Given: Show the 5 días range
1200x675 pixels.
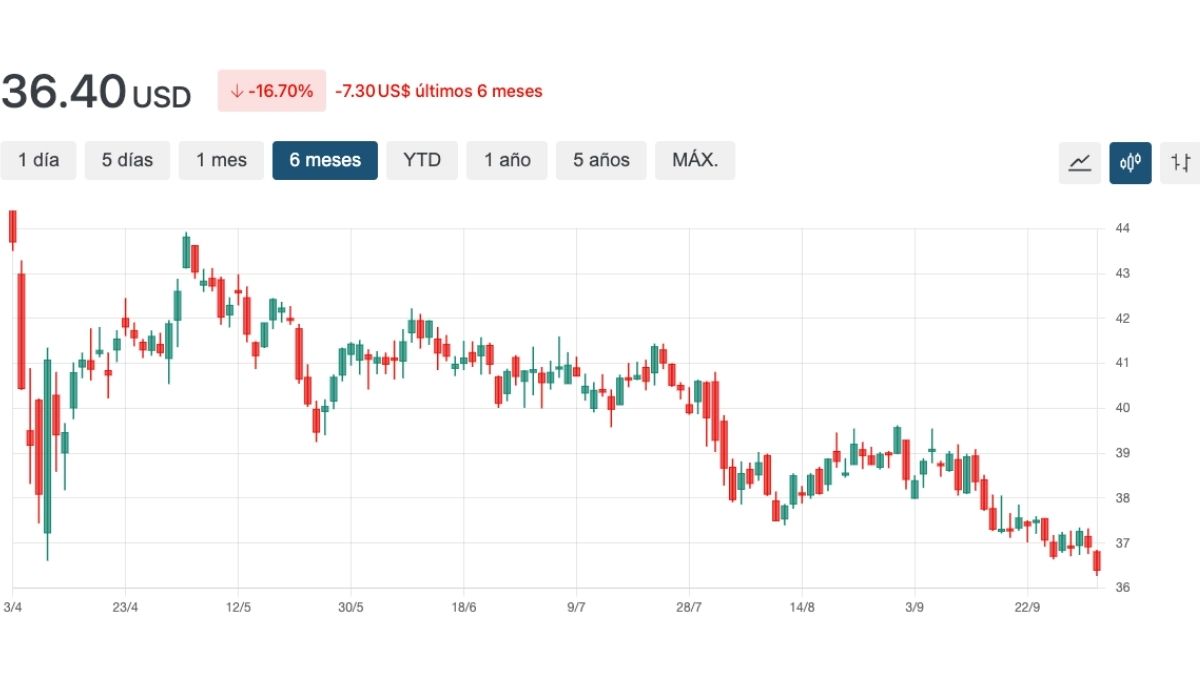Looking at the screenshot, I should (x=127, y=160).
